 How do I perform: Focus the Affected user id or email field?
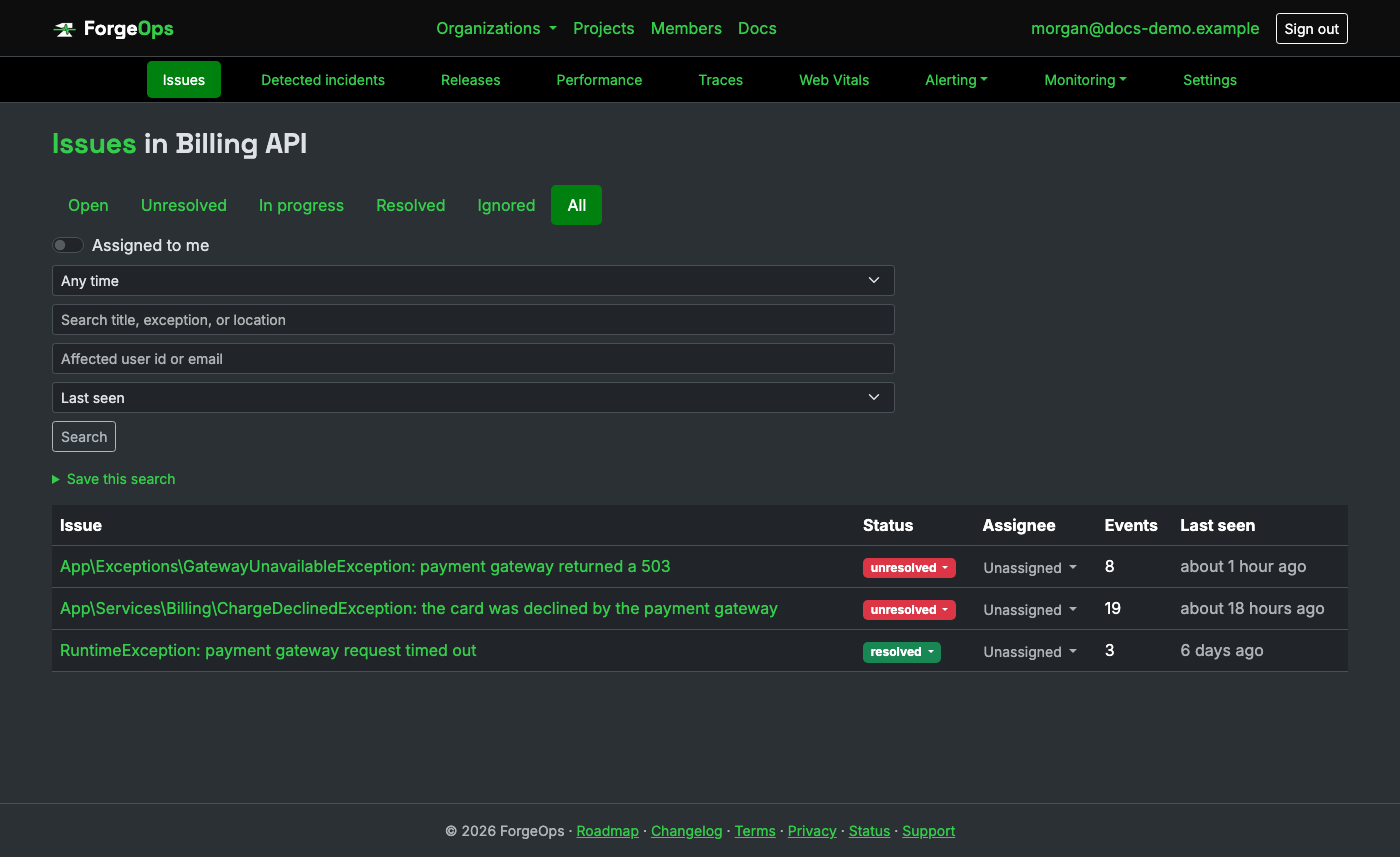473,359
